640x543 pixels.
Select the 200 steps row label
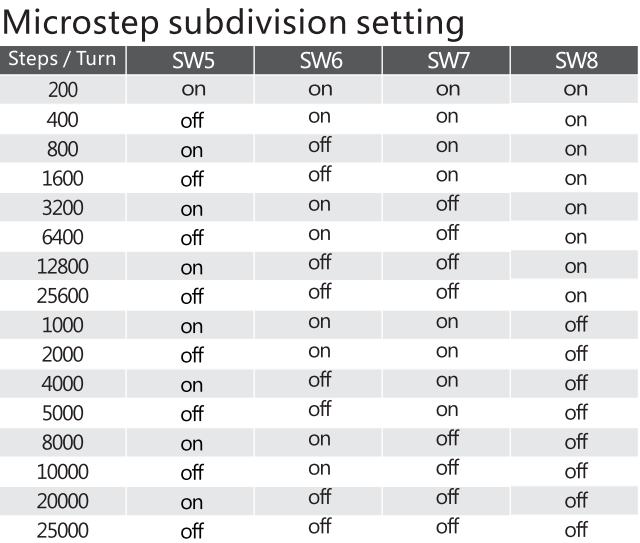pyautogui.click(x=63, y=90)
